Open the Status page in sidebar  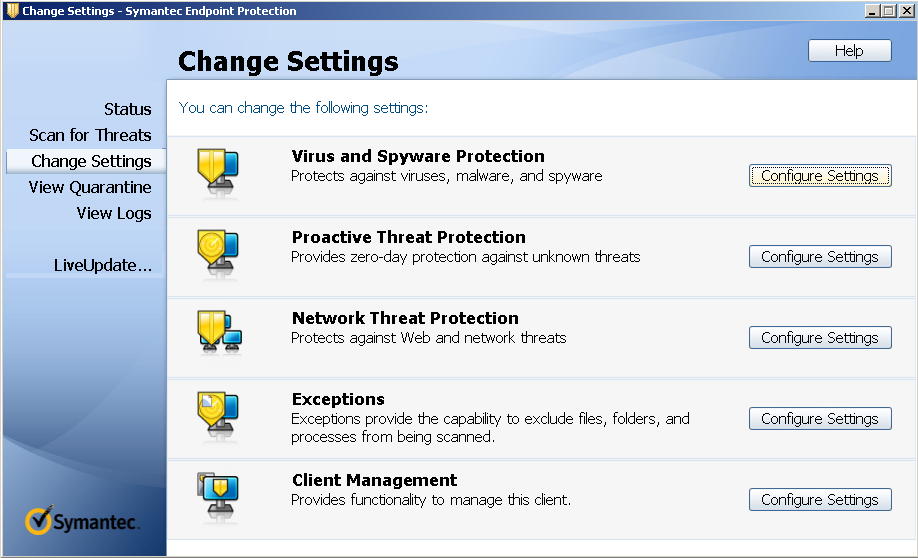[x=128, y=109]
